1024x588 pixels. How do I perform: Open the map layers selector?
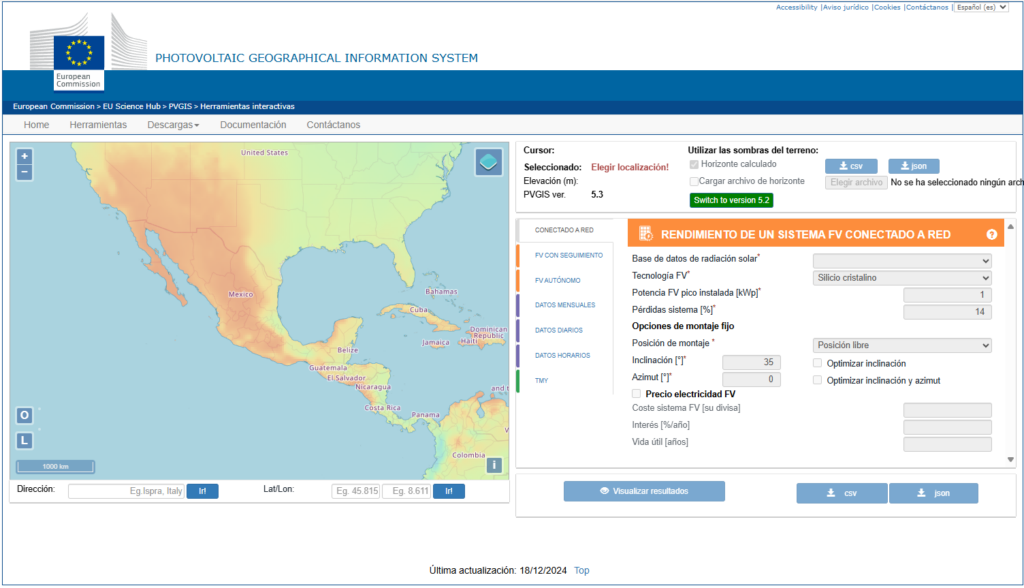(488, 162)
